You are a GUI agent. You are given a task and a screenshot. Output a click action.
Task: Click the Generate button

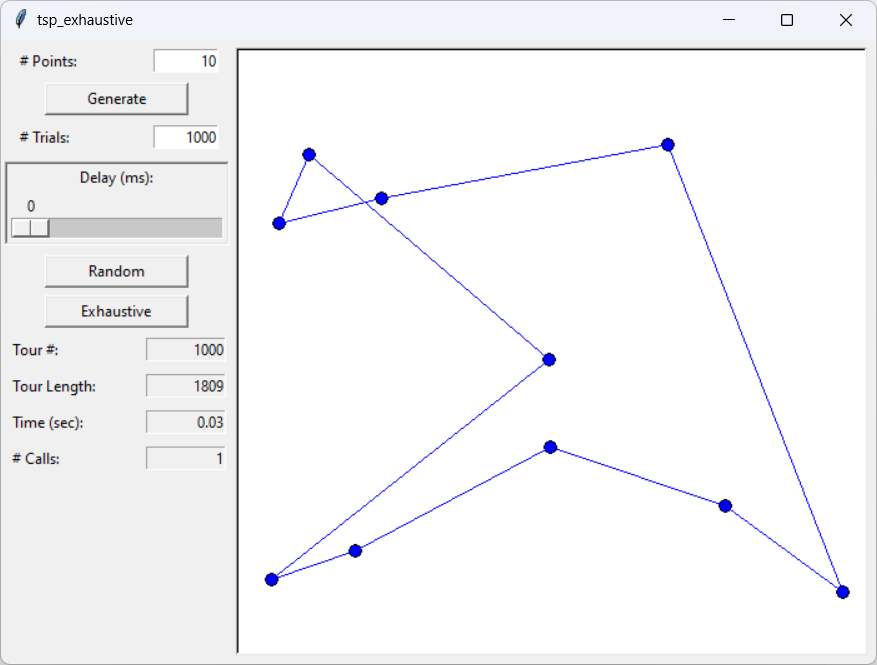click(116, 99)
